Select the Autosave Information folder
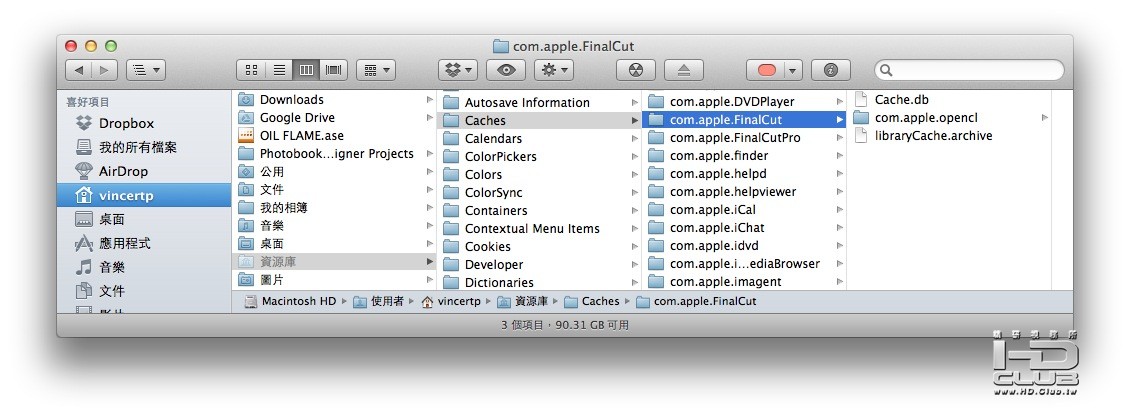The width and height of the screenshot is (1130, 416). tap(540, 102)
